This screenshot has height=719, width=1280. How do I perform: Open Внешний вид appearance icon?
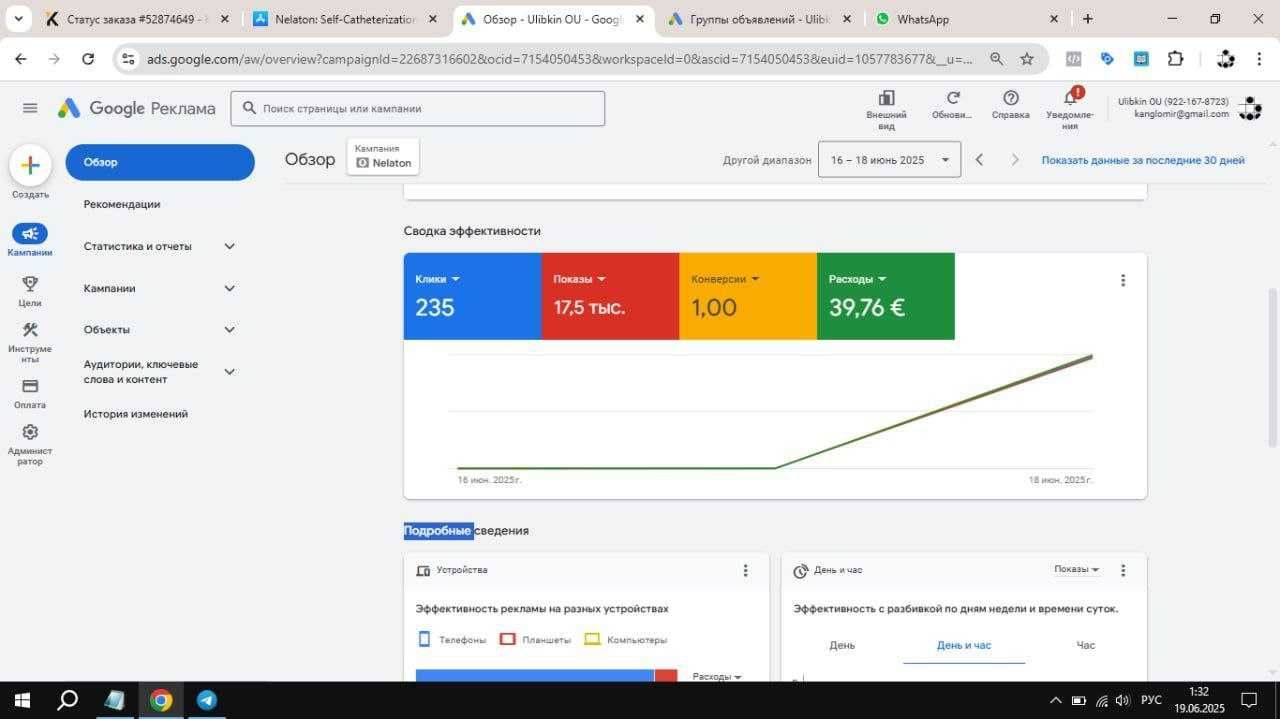[x=886, y=98]
